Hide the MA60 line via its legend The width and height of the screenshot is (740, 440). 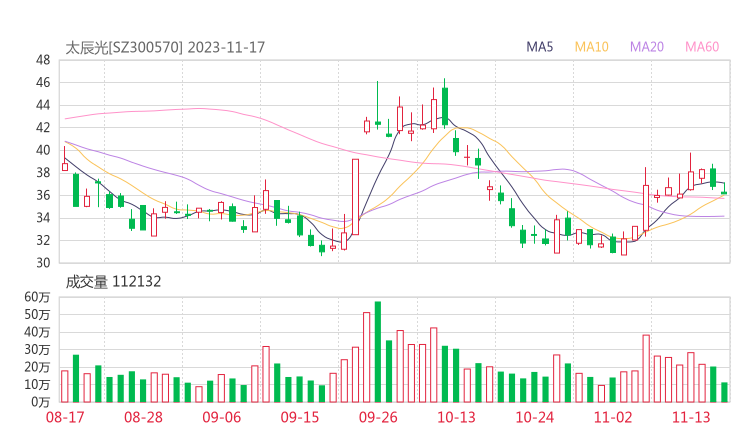click(702, 47)
